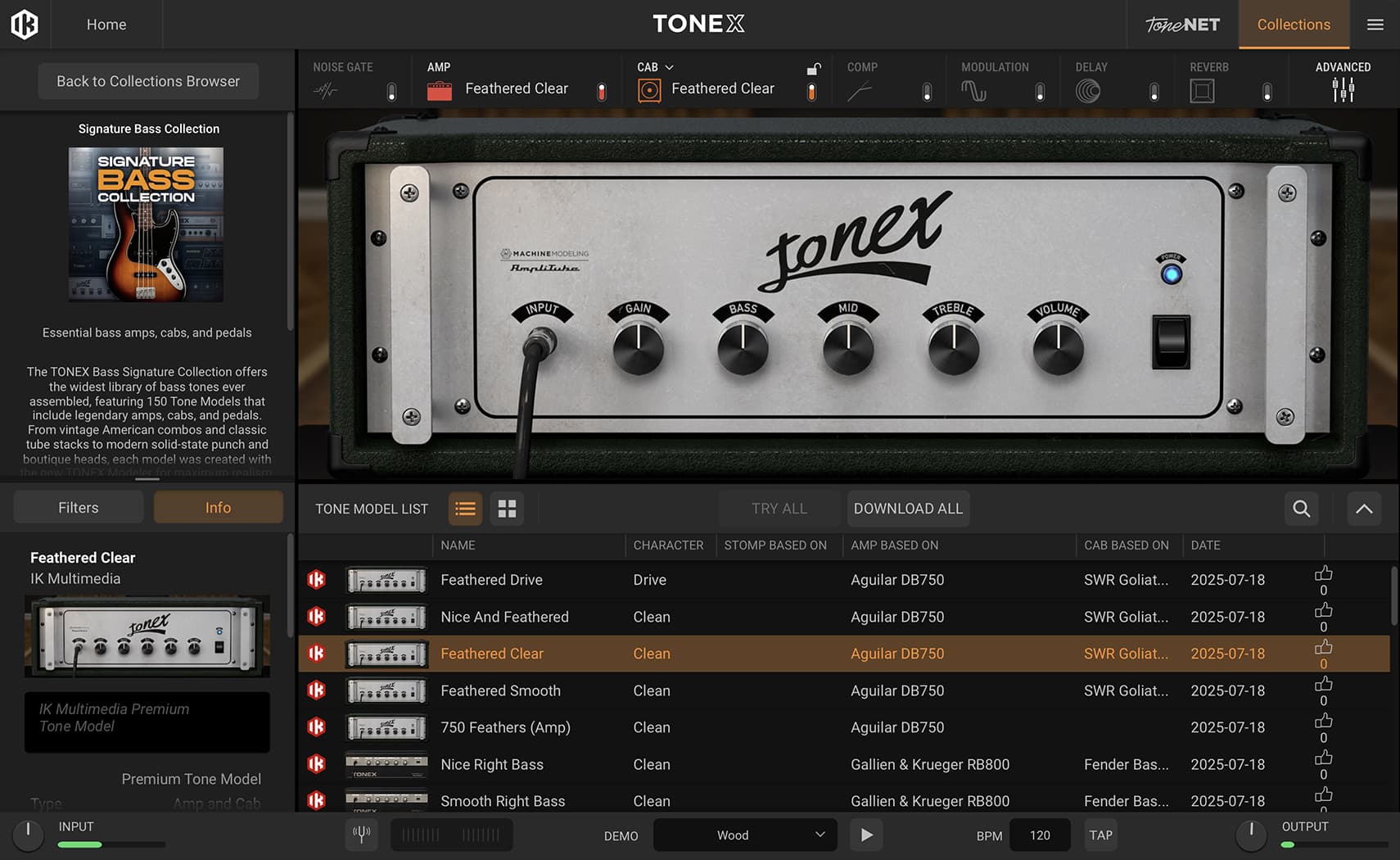Select the Delay effect icon

1089,88
